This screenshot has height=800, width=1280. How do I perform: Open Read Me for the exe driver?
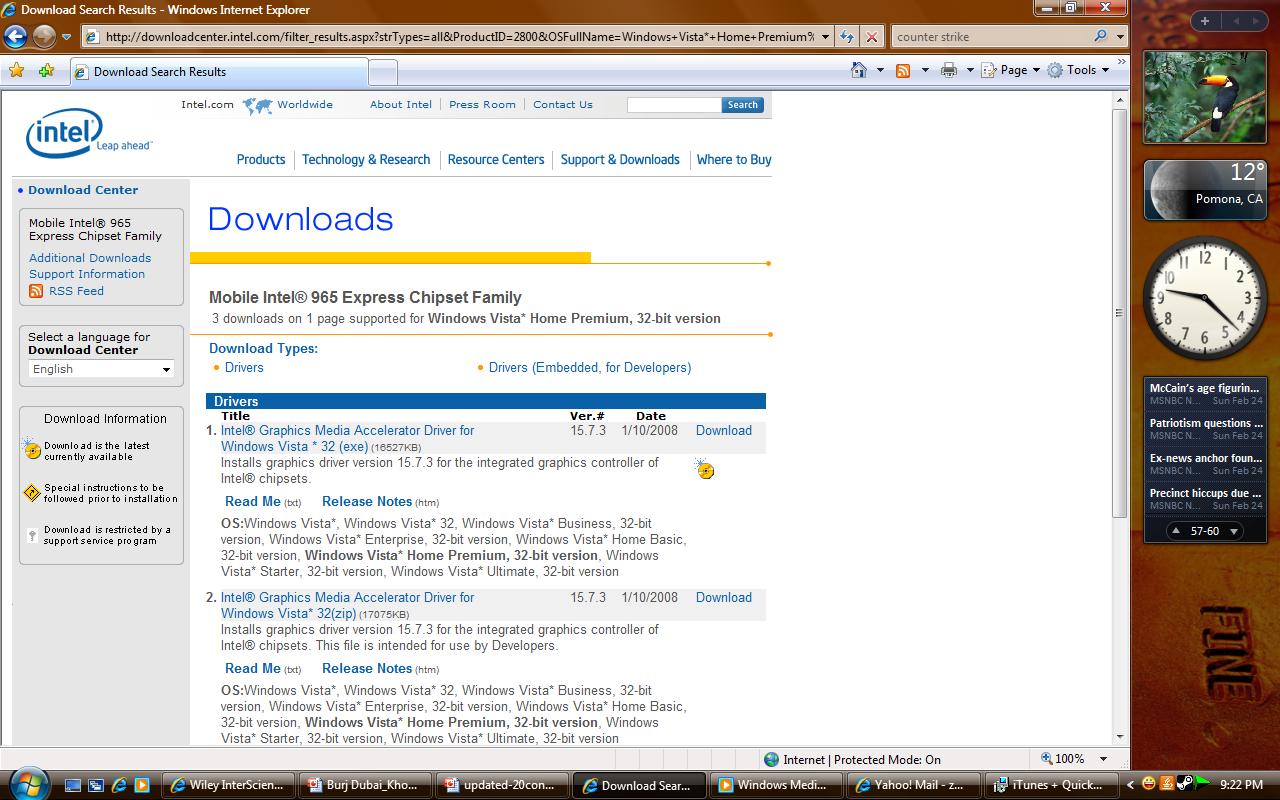[253, 501]
